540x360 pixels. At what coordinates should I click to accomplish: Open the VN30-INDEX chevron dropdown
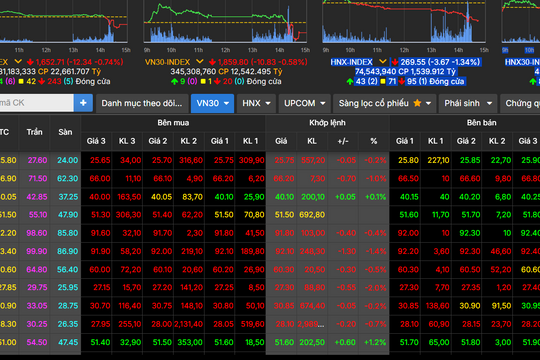200,62
